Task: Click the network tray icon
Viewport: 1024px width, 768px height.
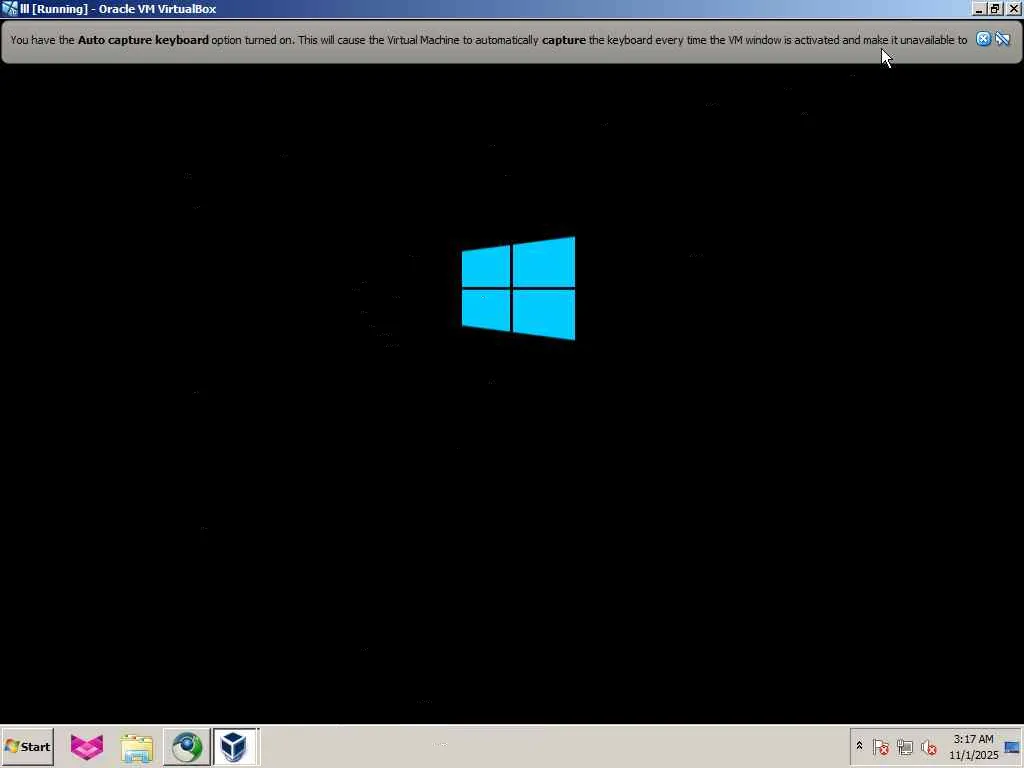Action: (x=904, y=746)
